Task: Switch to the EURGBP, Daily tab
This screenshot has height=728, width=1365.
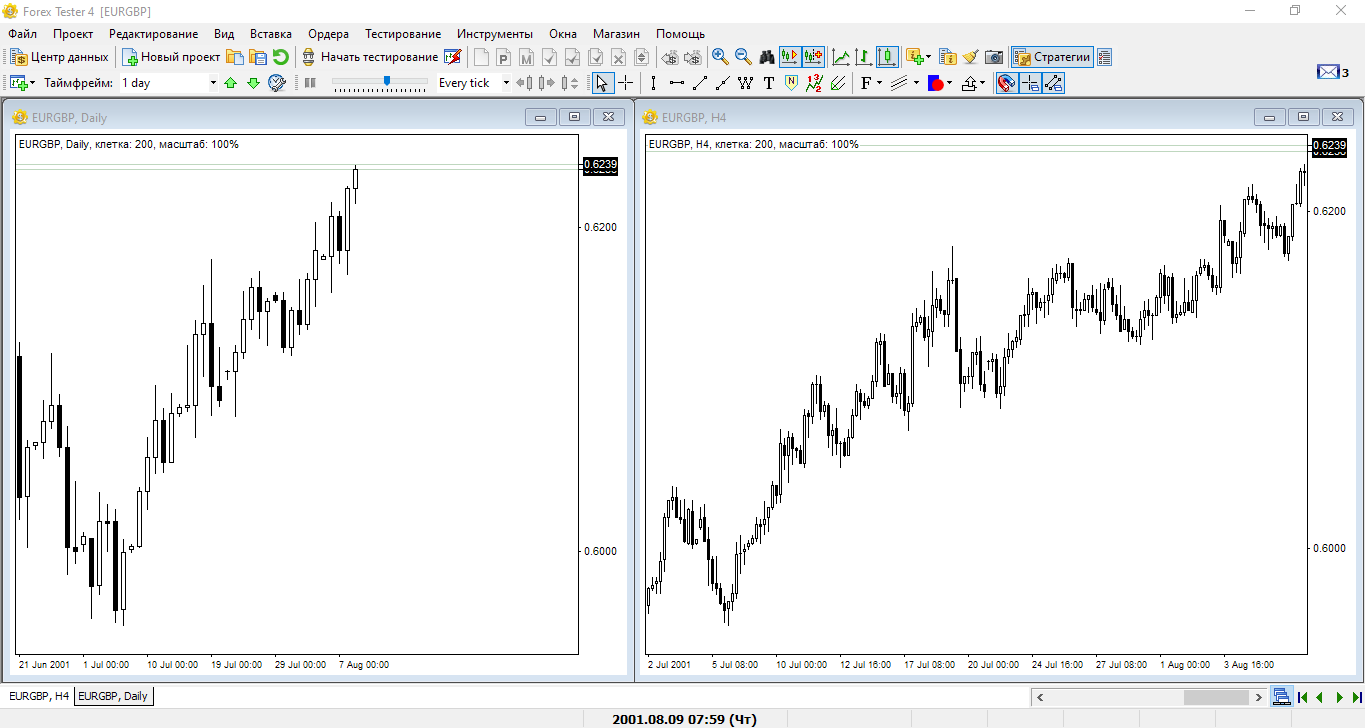Action: [114, 696]
